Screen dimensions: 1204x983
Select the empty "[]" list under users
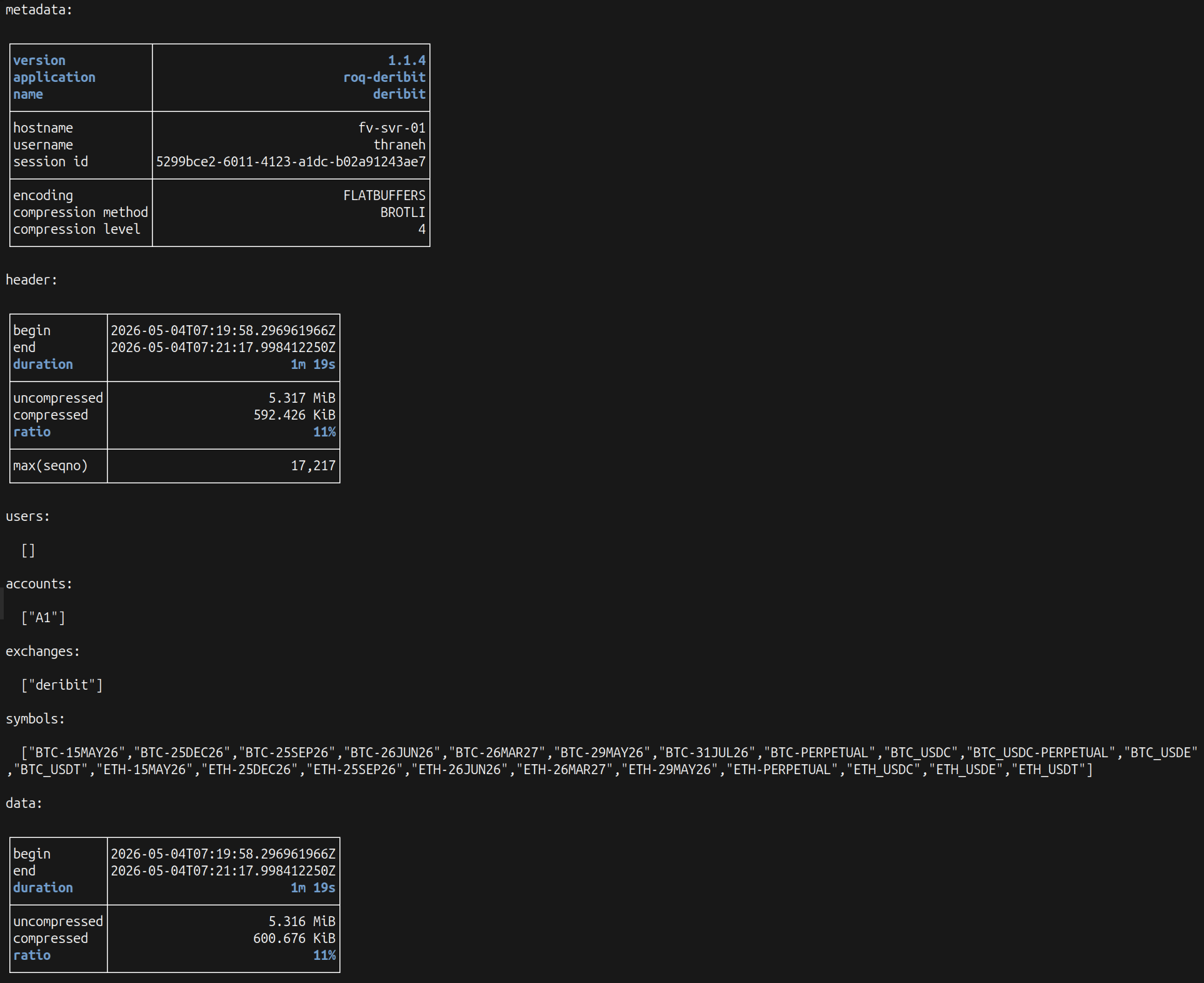(x=28, y=550)
